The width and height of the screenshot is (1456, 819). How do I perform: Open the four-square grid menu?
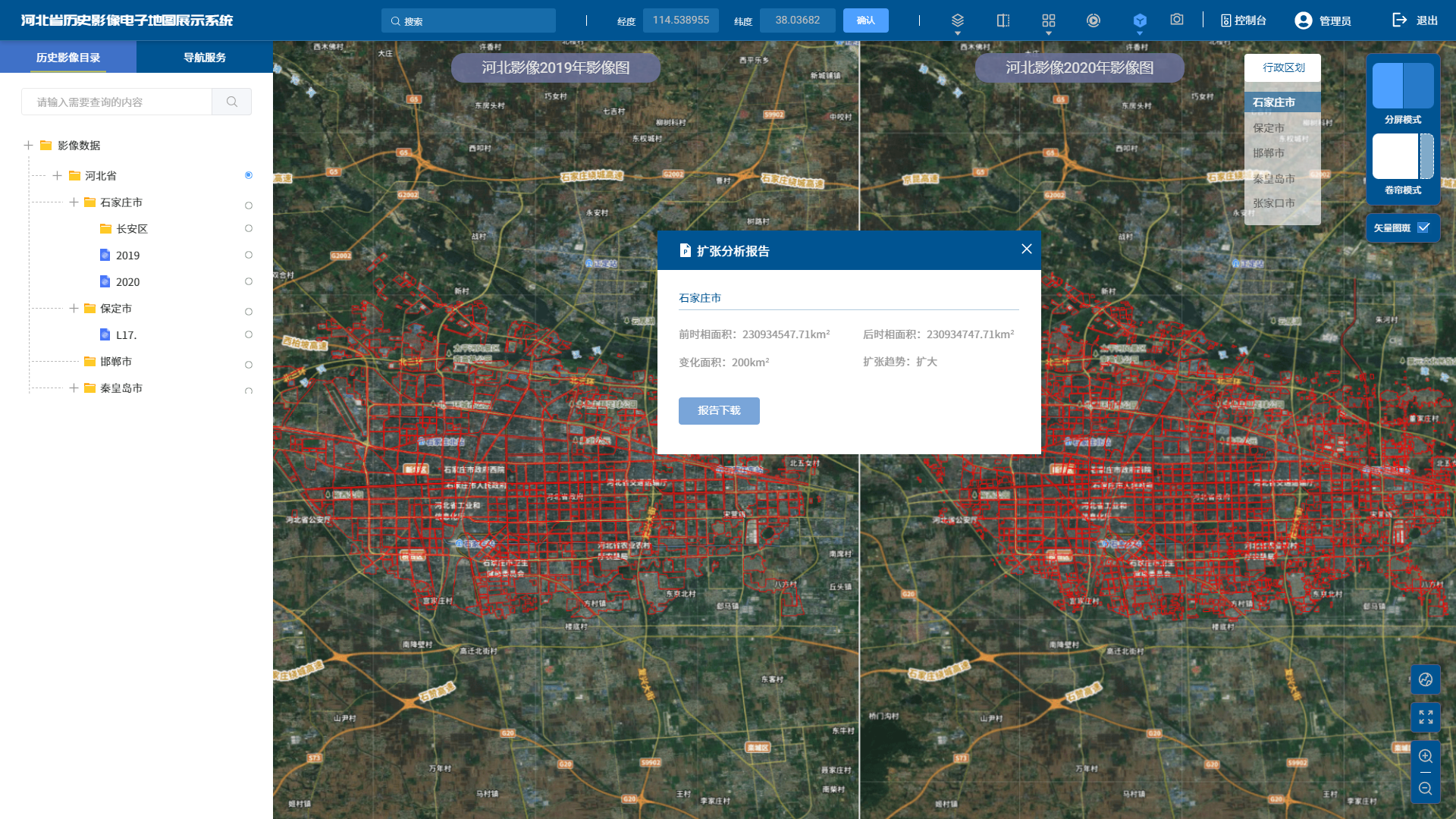click(1048, 20)
